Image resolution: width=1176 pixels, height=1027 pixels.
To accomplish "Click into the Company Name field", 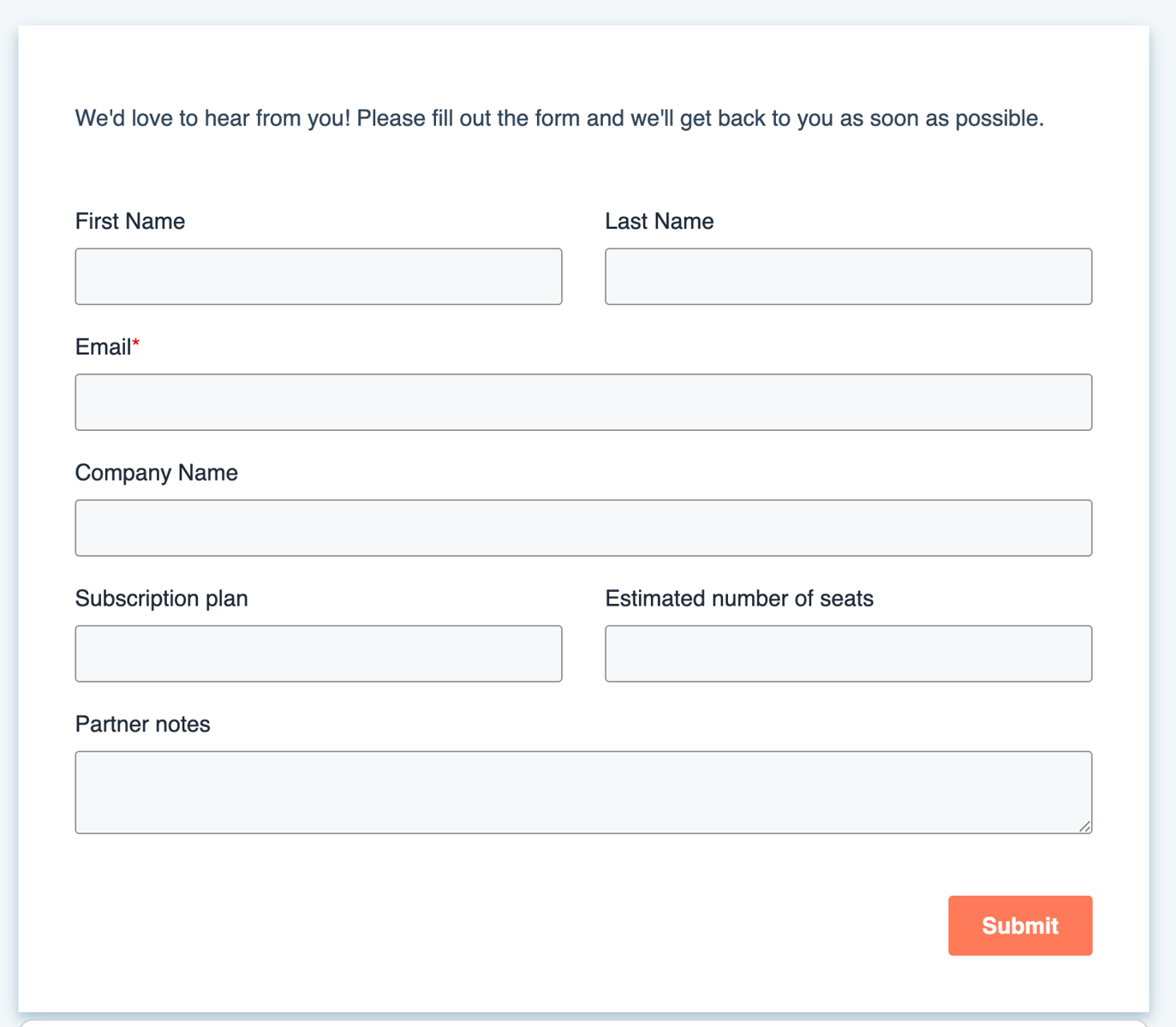I will pos(584,528).
